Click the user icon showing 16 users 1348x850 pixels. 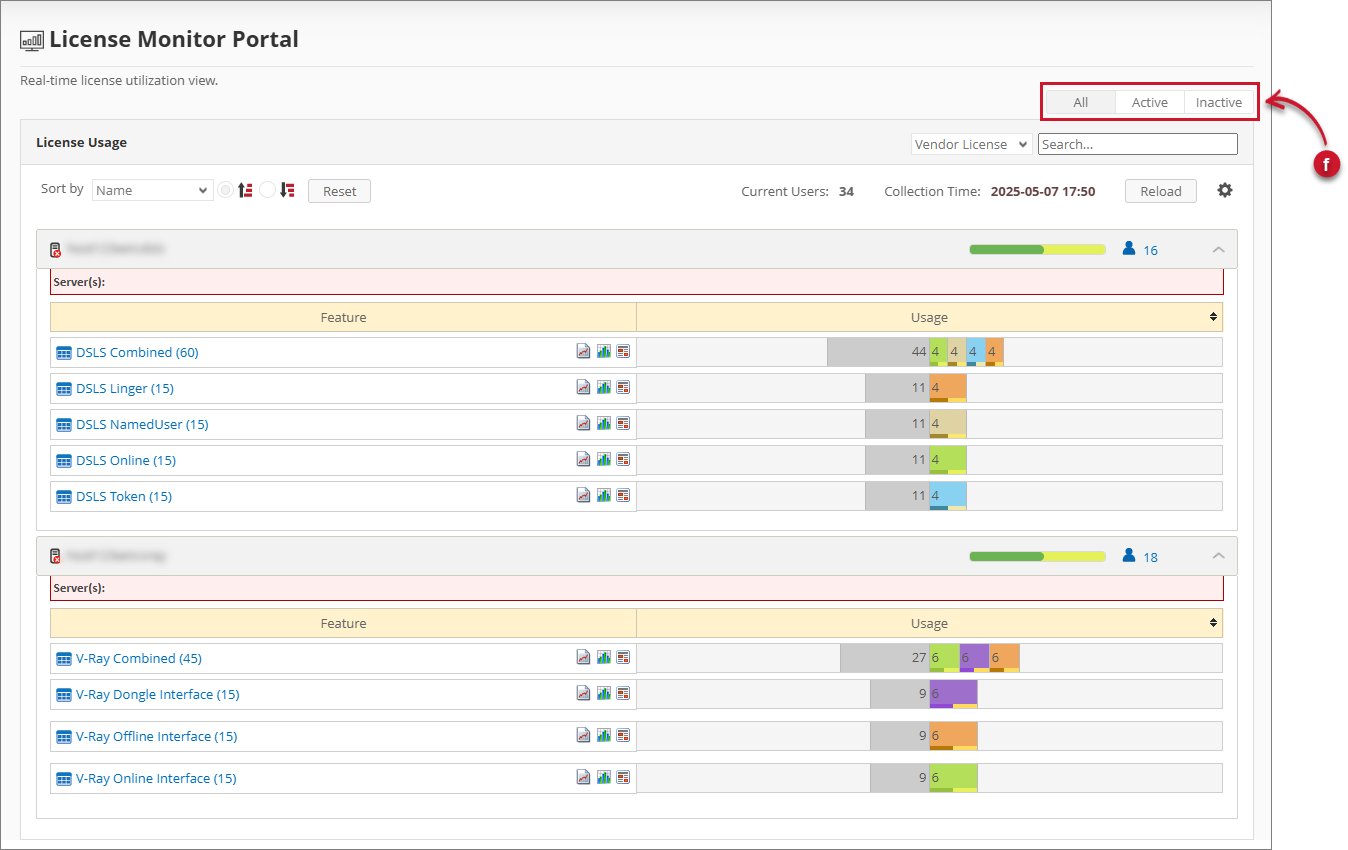click(1129, 248)
